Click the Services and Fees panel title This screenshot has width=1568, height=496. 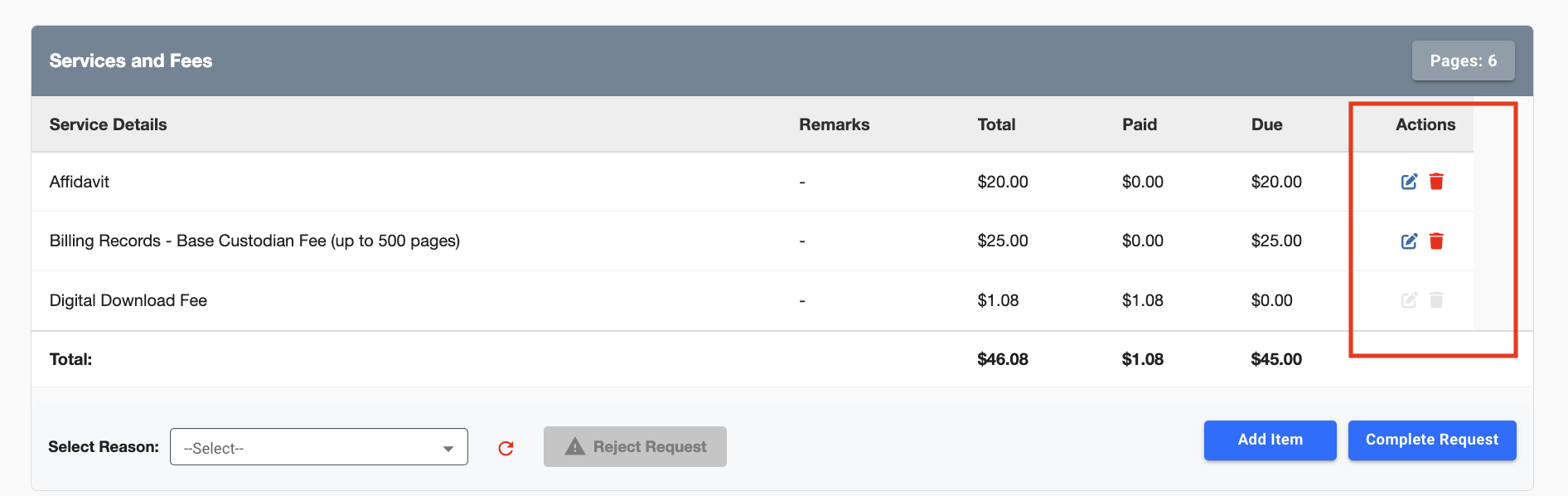(131, 61)
